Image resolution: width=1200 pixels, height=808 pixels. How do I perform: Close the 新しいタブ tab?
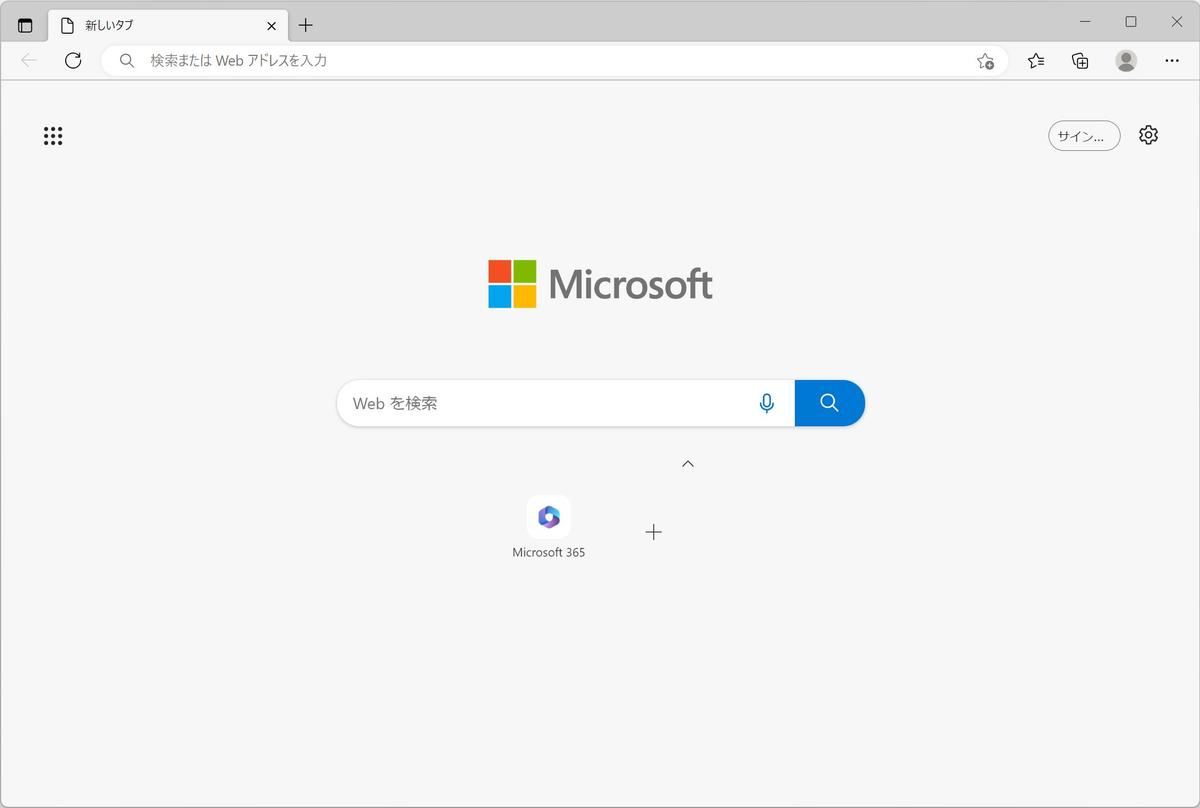pyautogui.click(x=271, y=26)
